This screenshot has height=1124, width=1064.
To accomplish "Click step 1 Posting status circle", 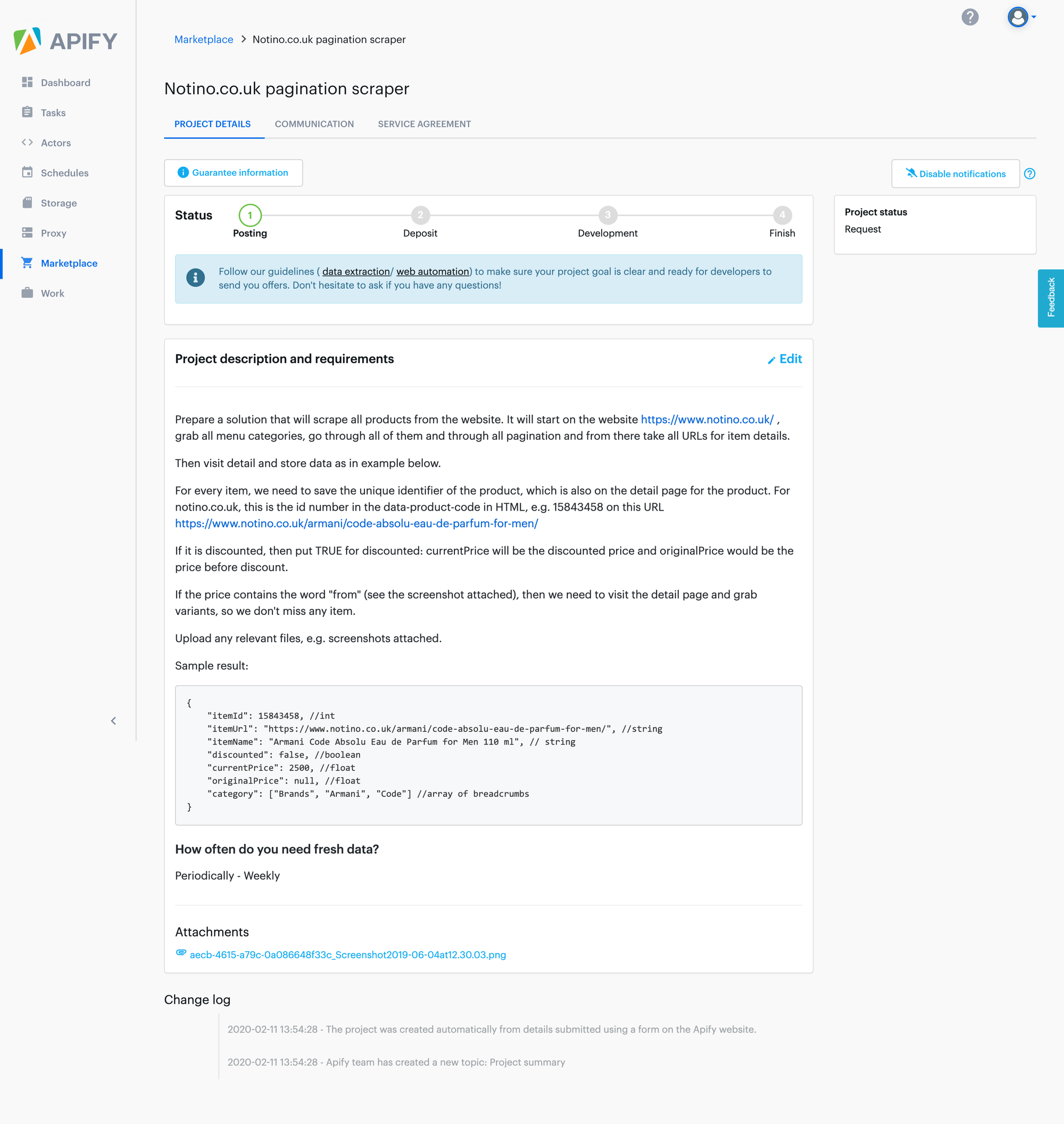I will tap(250, 215).
